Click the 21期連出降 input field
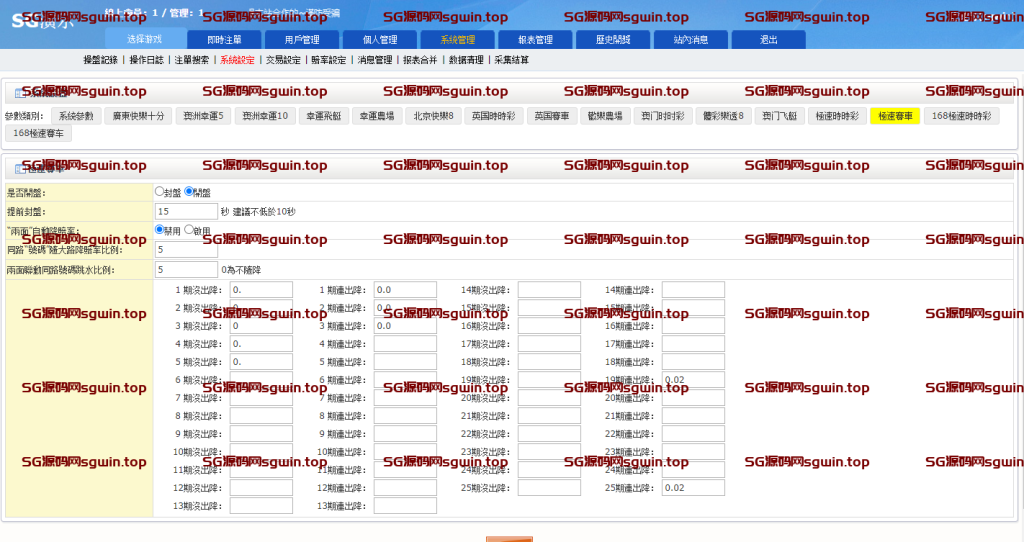1024x542 pixels. 694,416
